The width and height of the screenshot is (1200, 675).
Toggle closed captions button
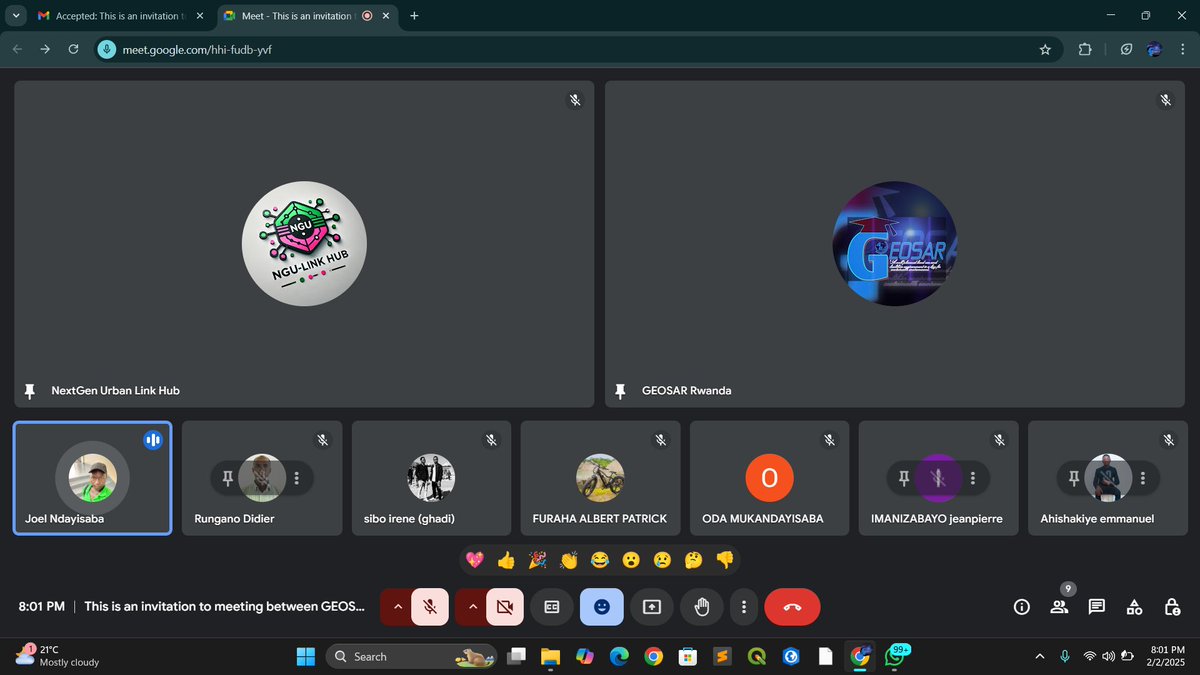[551, 606]
